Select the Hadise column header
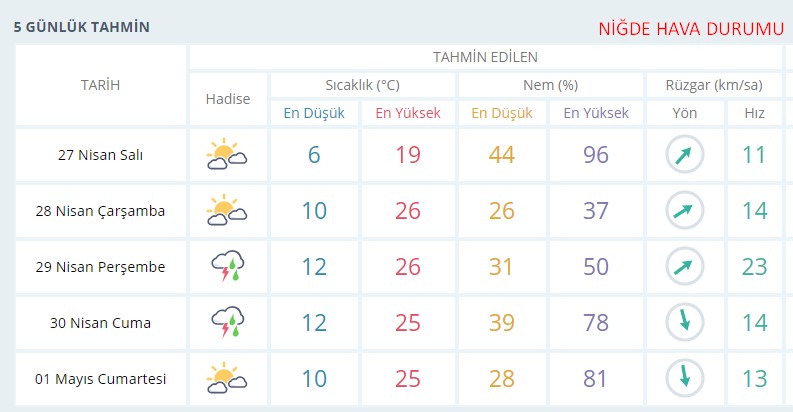Image resolution: width=793 pixels, height=412 pixels. [227, 99]
